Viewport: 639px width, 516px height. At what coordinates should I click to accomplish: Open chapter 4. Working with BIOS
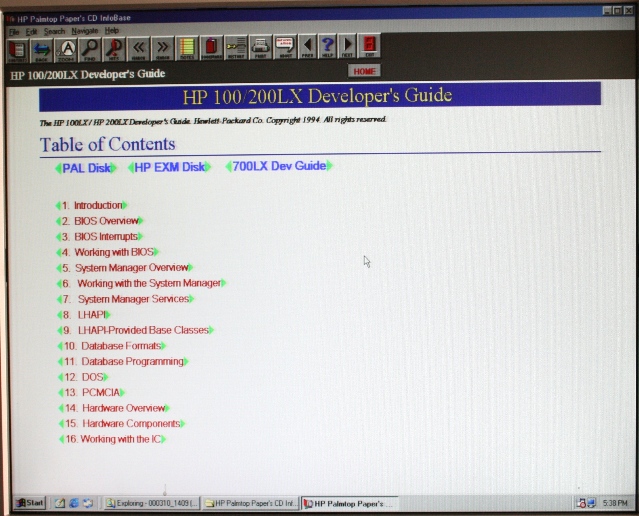(108, 252)
